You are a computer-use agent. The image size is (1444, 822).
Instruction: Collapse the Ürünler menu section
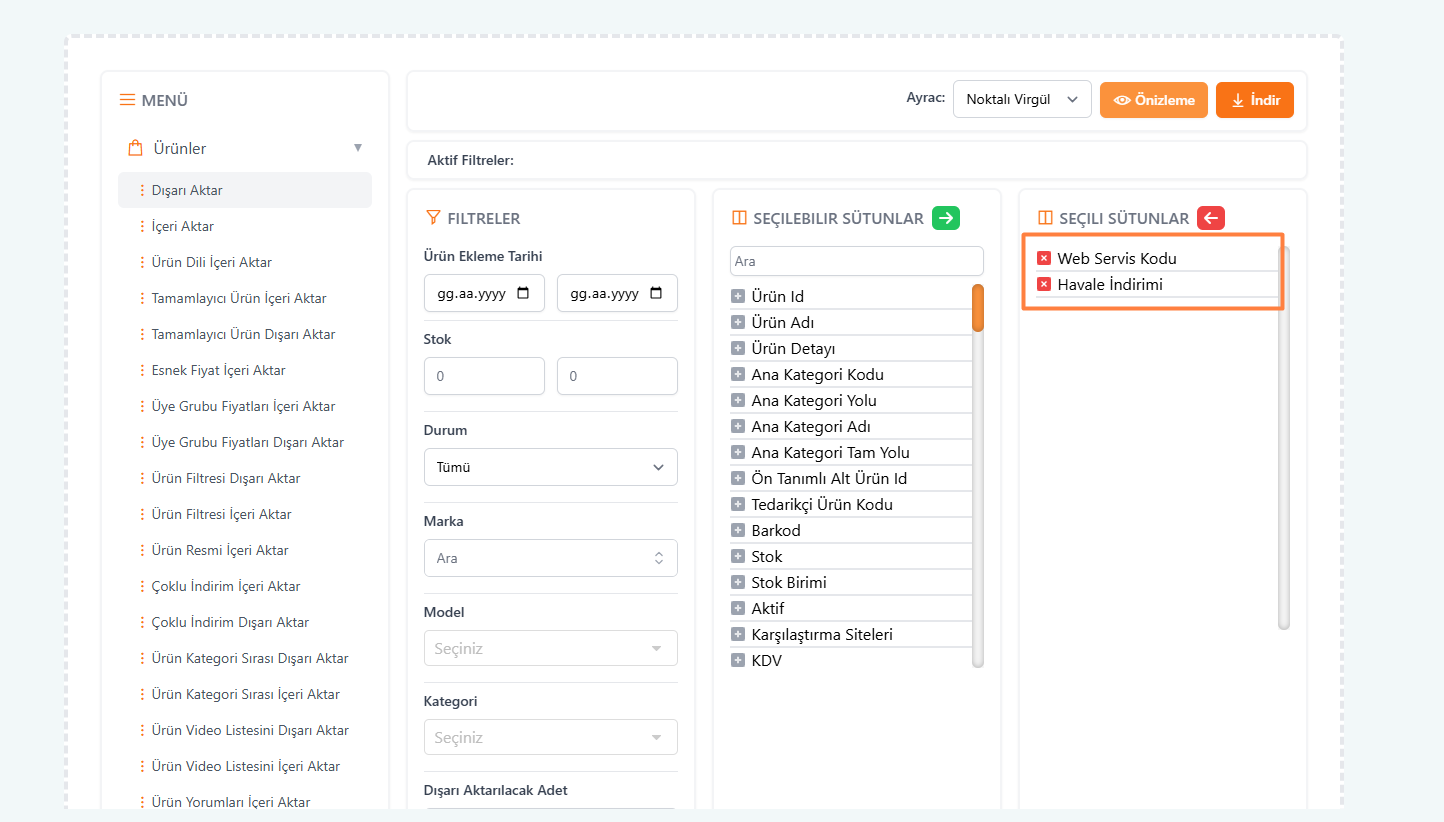pos(358,148)
